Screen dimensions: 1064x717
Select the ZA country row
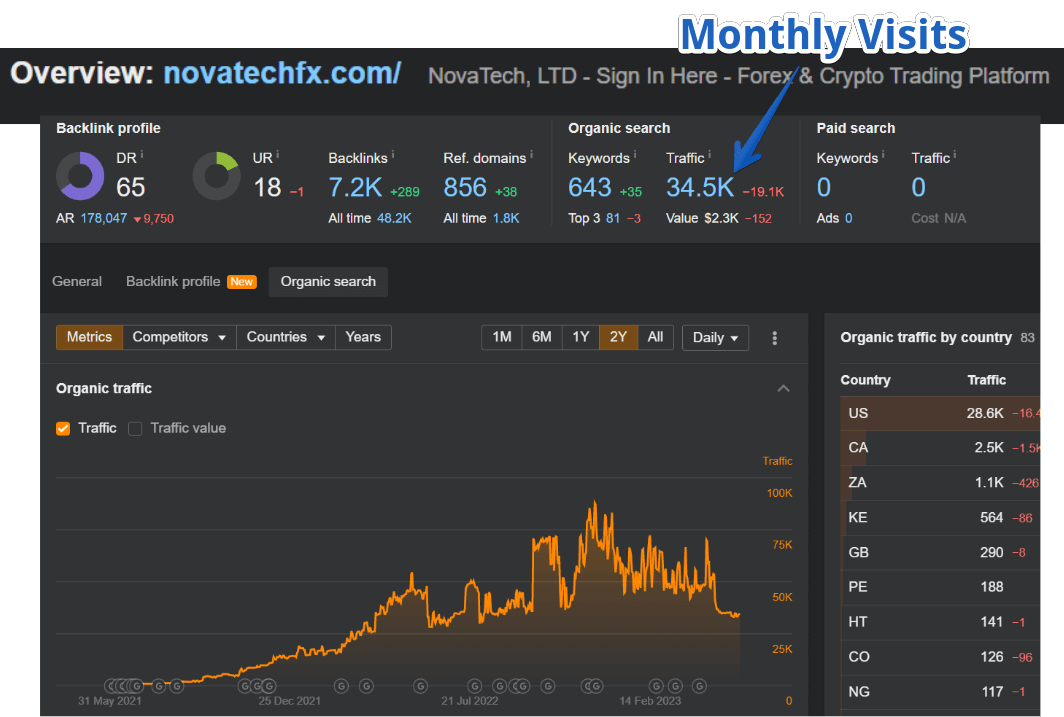[940, 483]
